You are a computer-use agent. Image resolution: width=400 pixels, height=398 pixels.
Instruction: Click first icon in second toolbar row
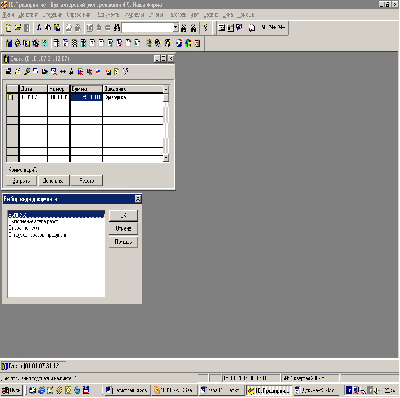(x=9, y=43)
